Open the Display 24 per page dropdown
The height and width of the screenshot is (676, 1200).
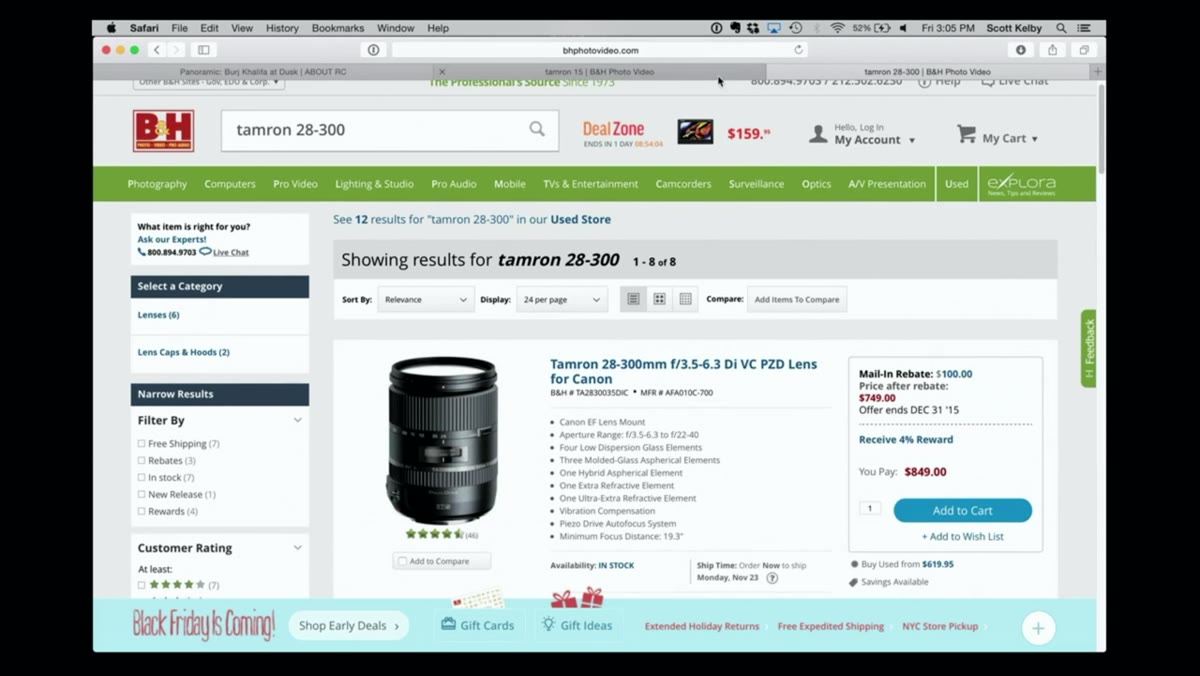coord(561,299)
